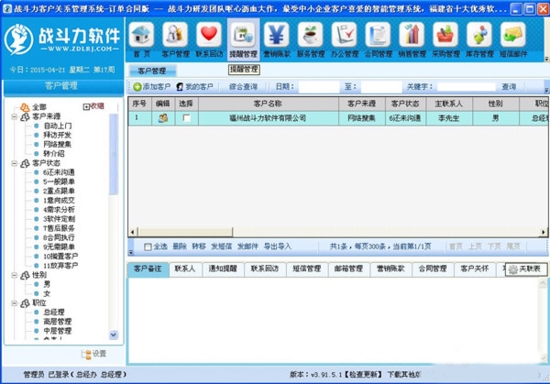Collapse the 客户状态 tree node
The width and height of the screenshot is (550, 384).
pyautogui.click(x=14, y=163)
